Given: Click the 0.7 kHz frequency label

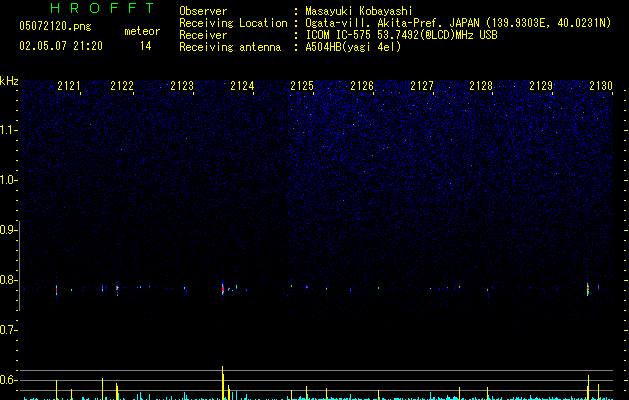Looking at the screenshot, I should point(8,330).
